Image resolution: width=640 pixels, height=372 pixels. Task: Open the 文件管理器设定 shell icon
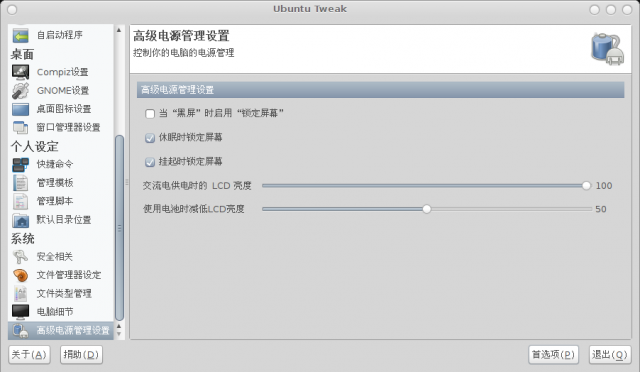coord(20,275)
